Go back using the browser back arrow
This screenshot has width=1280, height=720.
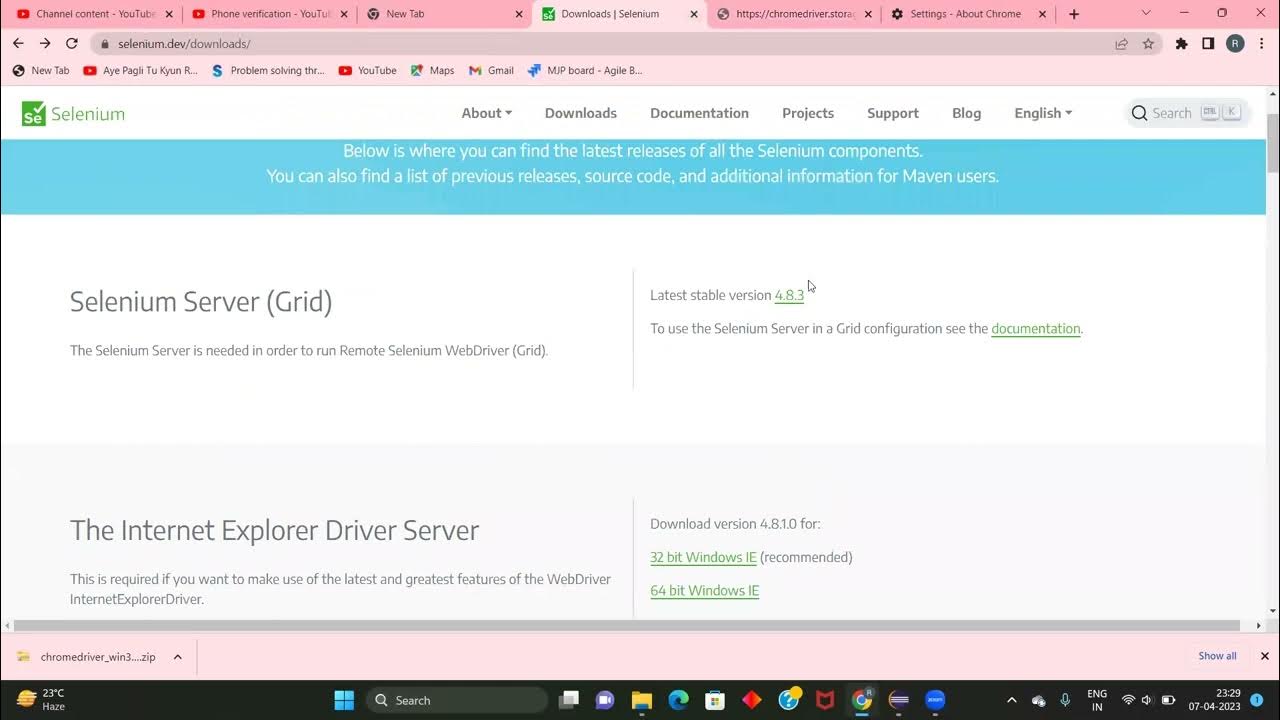pos(18,43)
